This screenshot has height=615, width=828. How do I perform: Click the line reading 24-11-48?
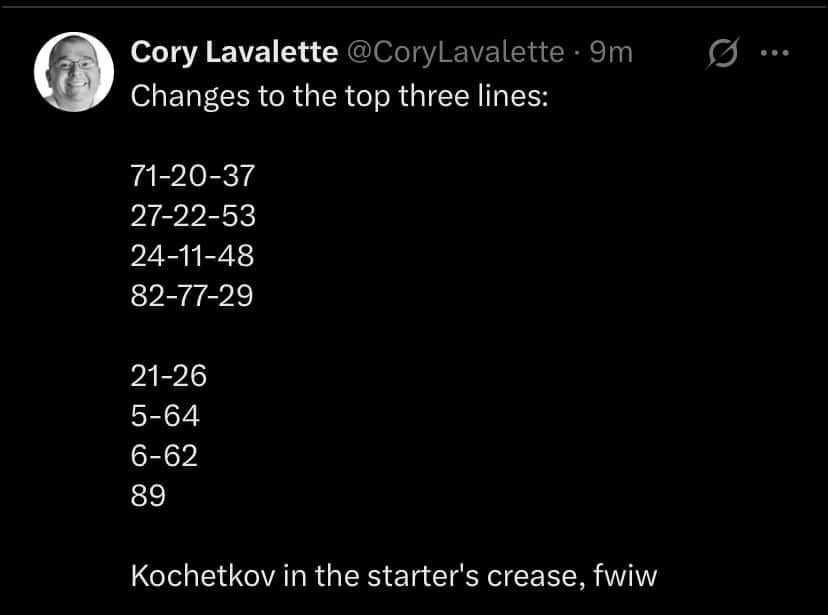pyautogui.click(x=192, y=255)
